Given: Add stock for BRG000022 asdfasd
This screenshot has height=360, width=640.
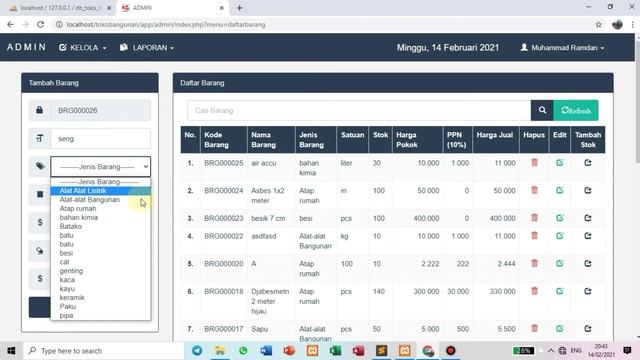Looking at the screenshot, I should click(x=588, y=236).
